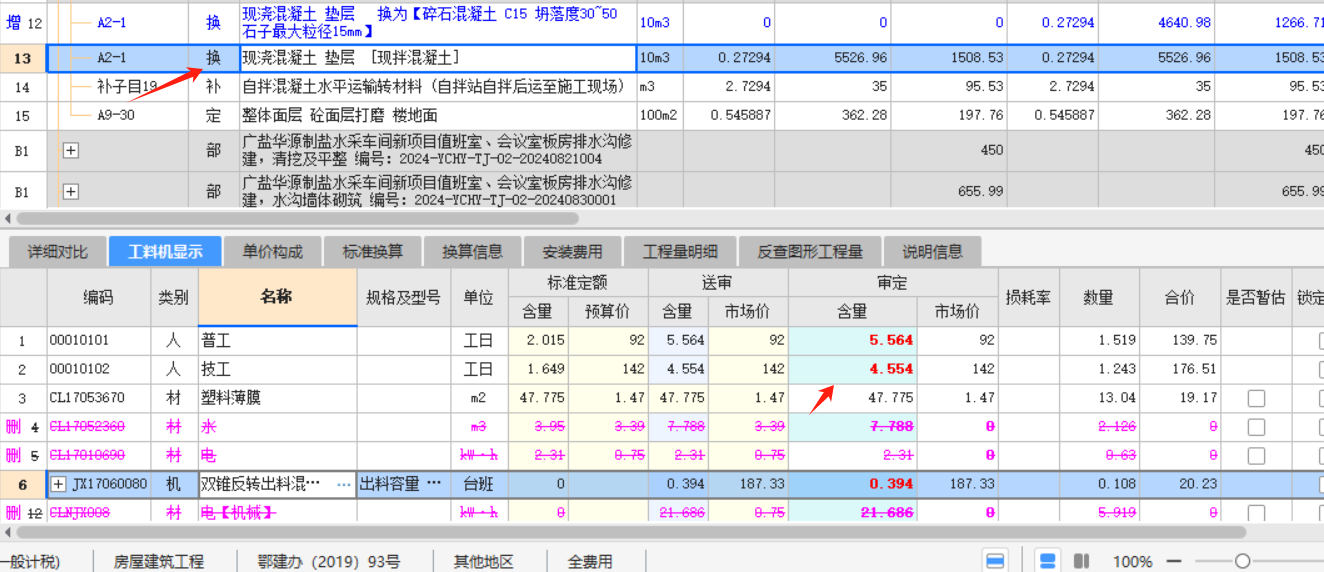The width and height of the screenshot is (1324, 572).
Task: Click the 编码 column header
Action: point(98,297)
